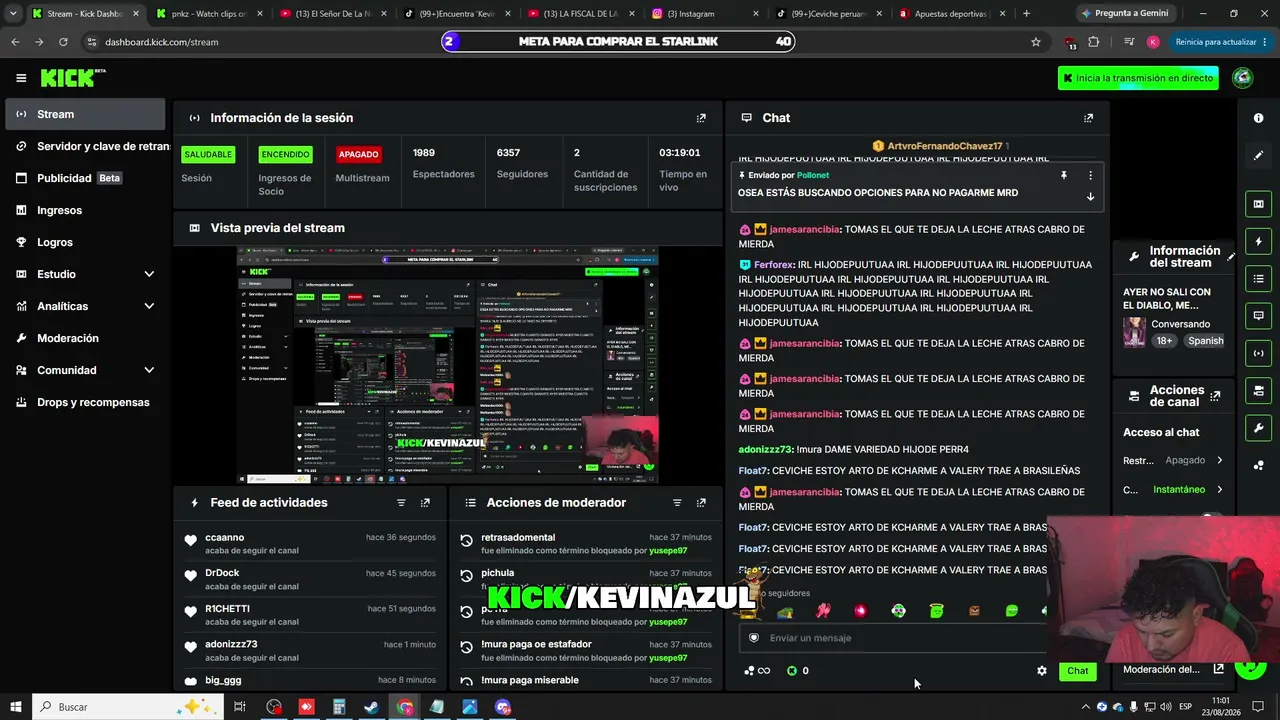Click chat username Ferforex
1280x720 pixels.
[773, 265]
